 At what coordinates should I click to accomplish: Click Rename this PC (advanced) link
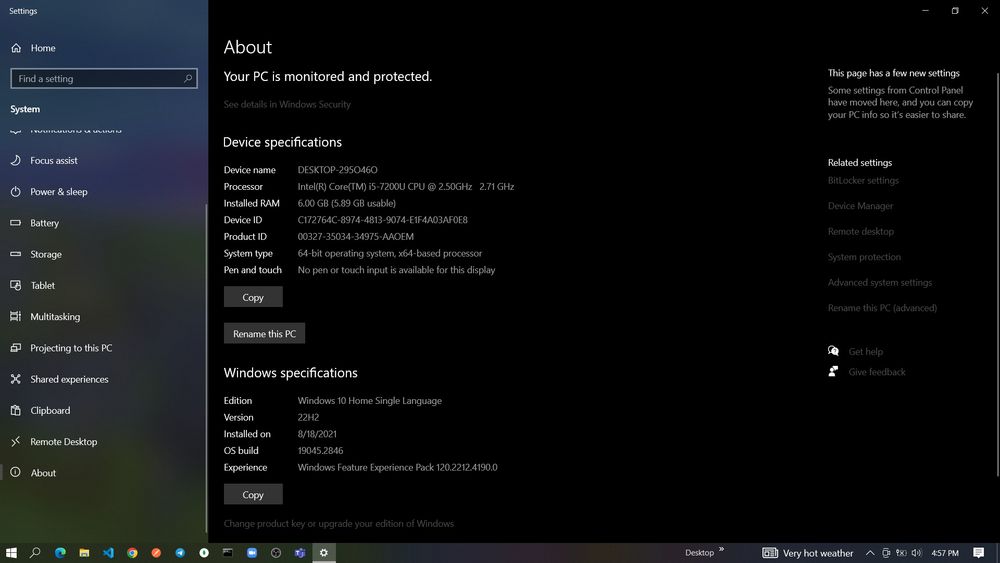pos(882,308)
